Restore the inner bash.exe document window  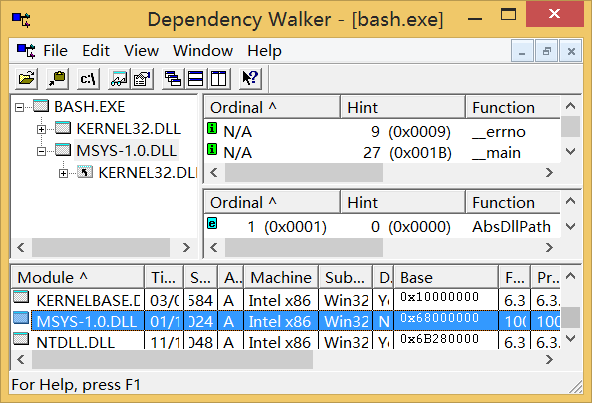pos(547,51)
